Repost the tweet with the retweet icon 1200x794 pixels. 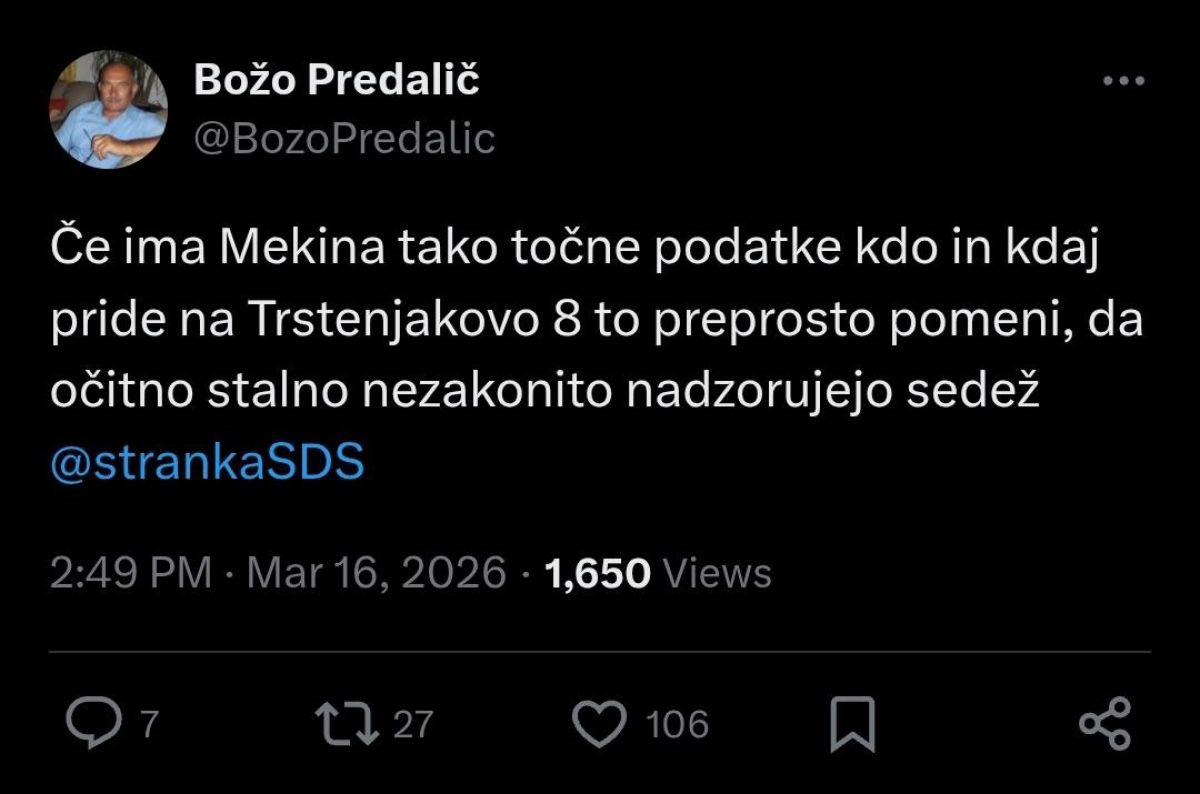[347, 722]
